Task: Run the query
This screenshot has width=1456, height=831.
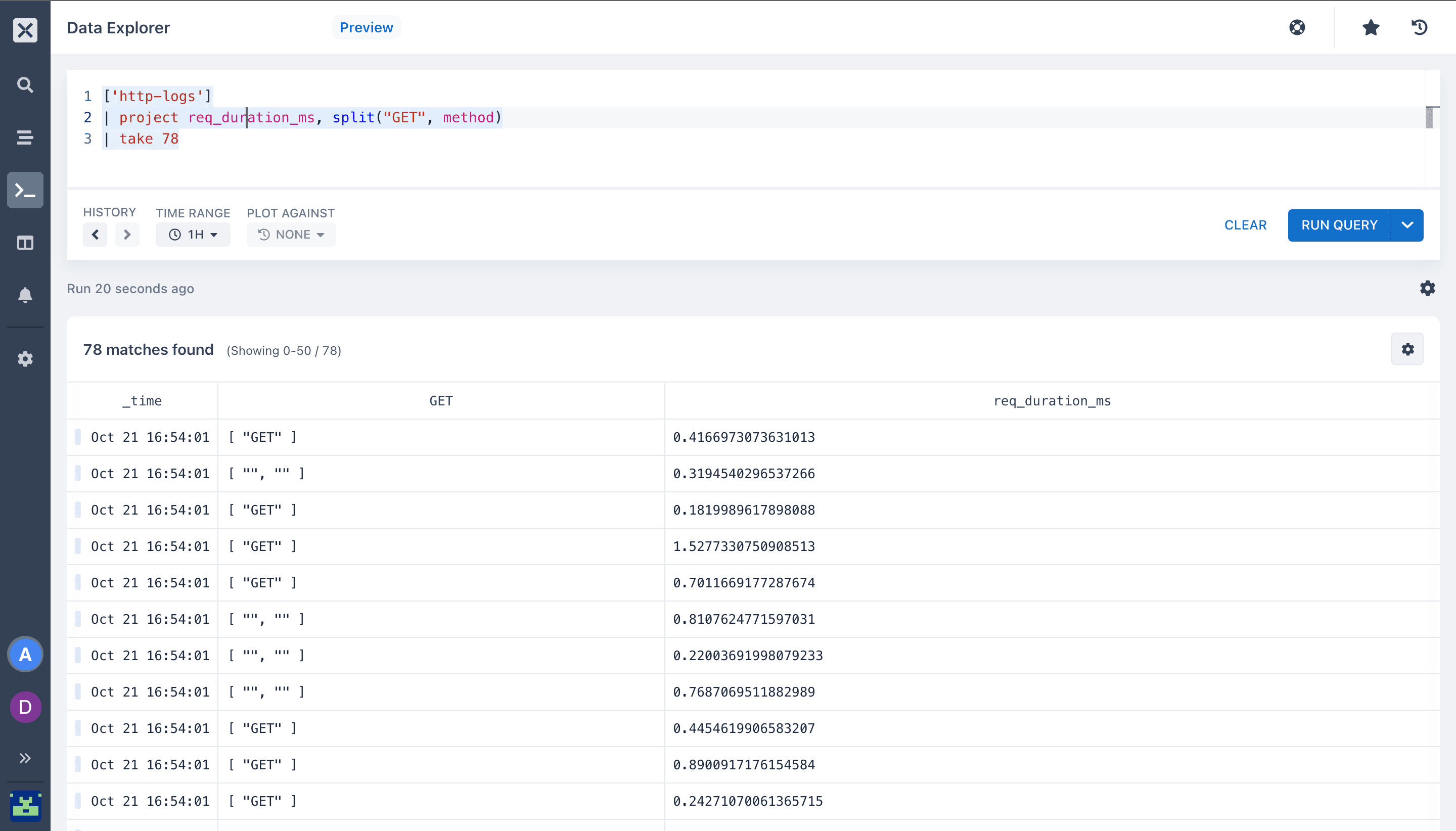Action: [x=1339, y=225]
